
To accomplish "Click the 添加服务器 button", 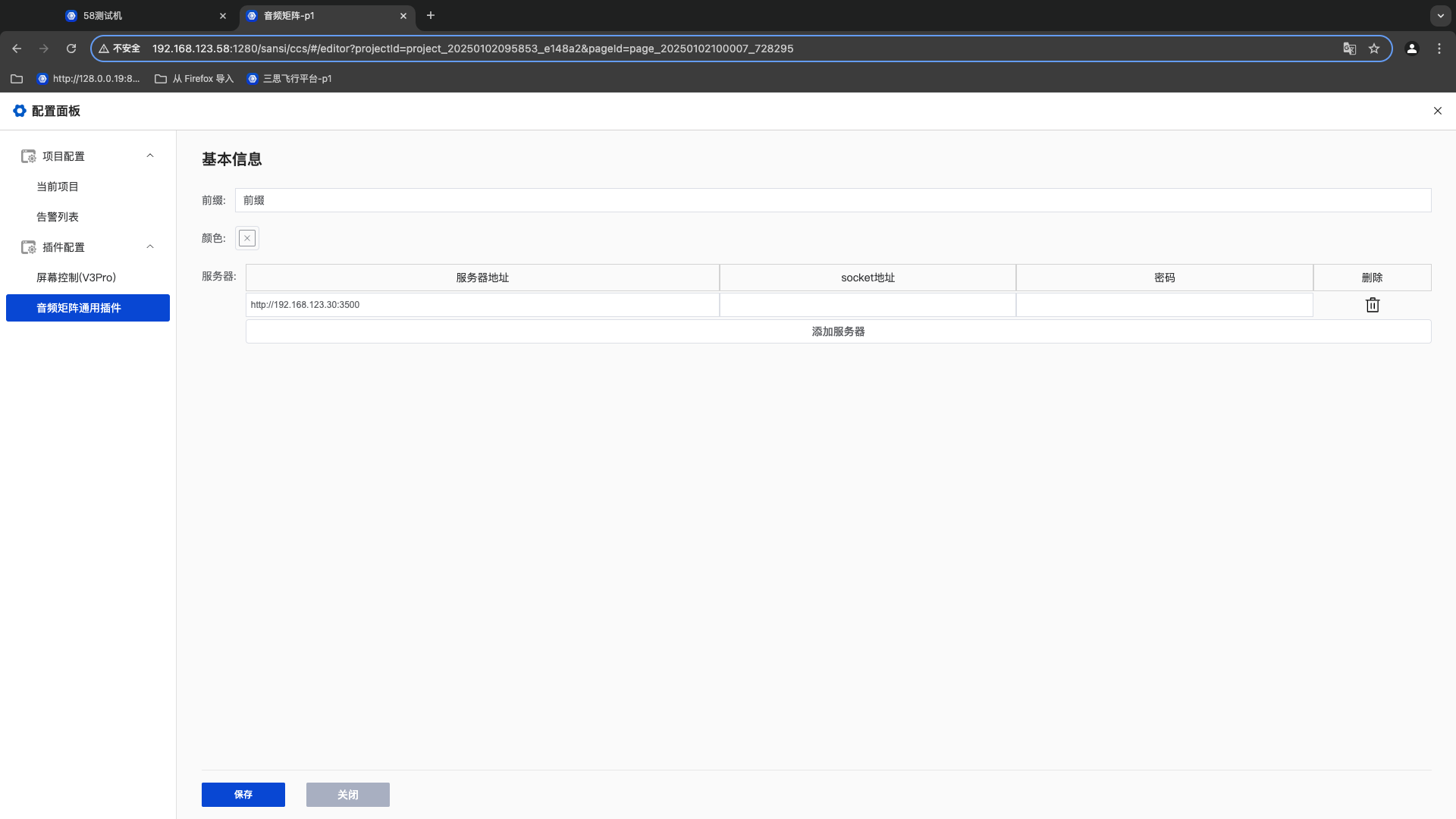I will 838,331.
